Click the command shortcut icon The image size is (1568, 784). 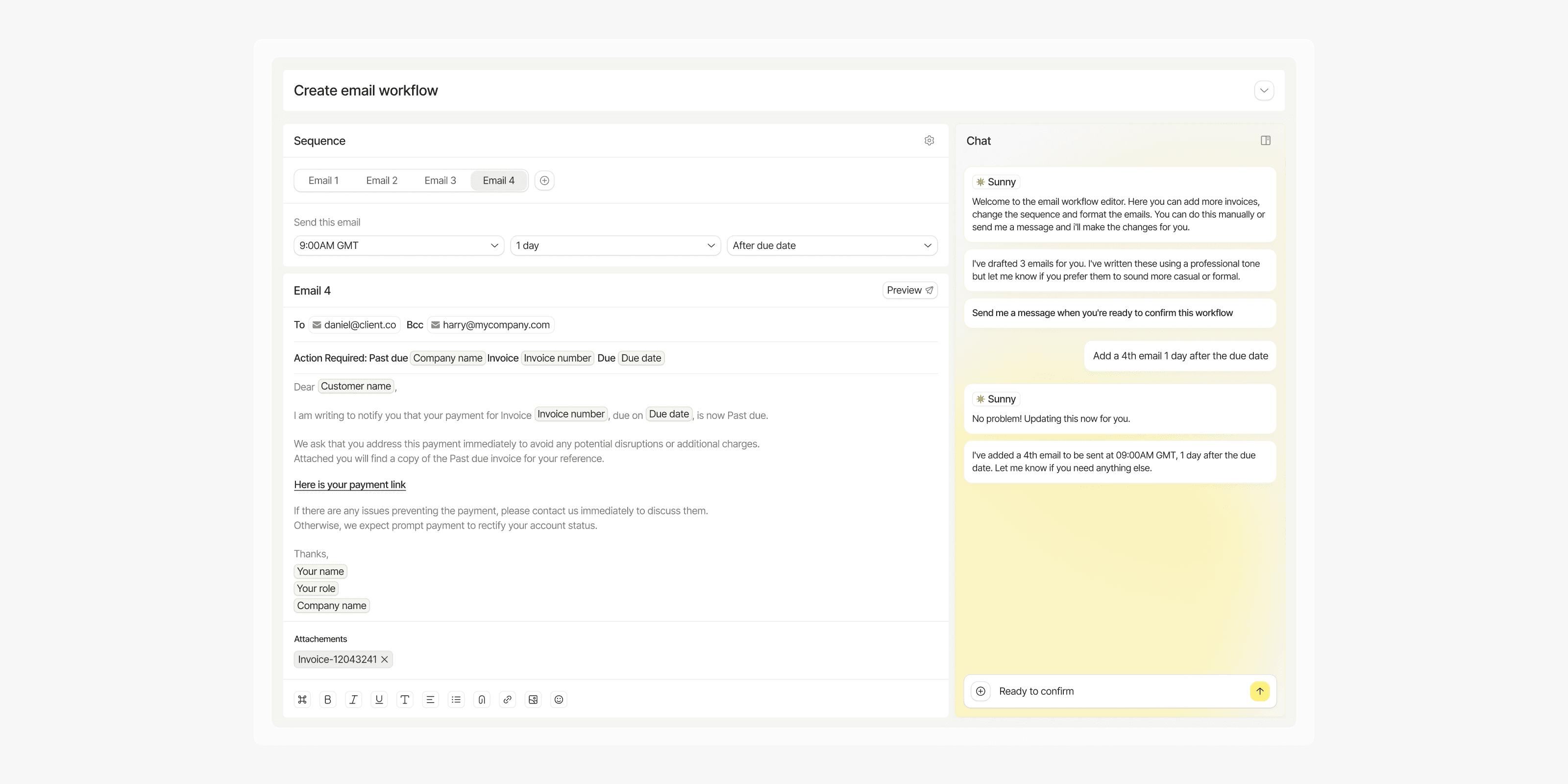[302, 699]
